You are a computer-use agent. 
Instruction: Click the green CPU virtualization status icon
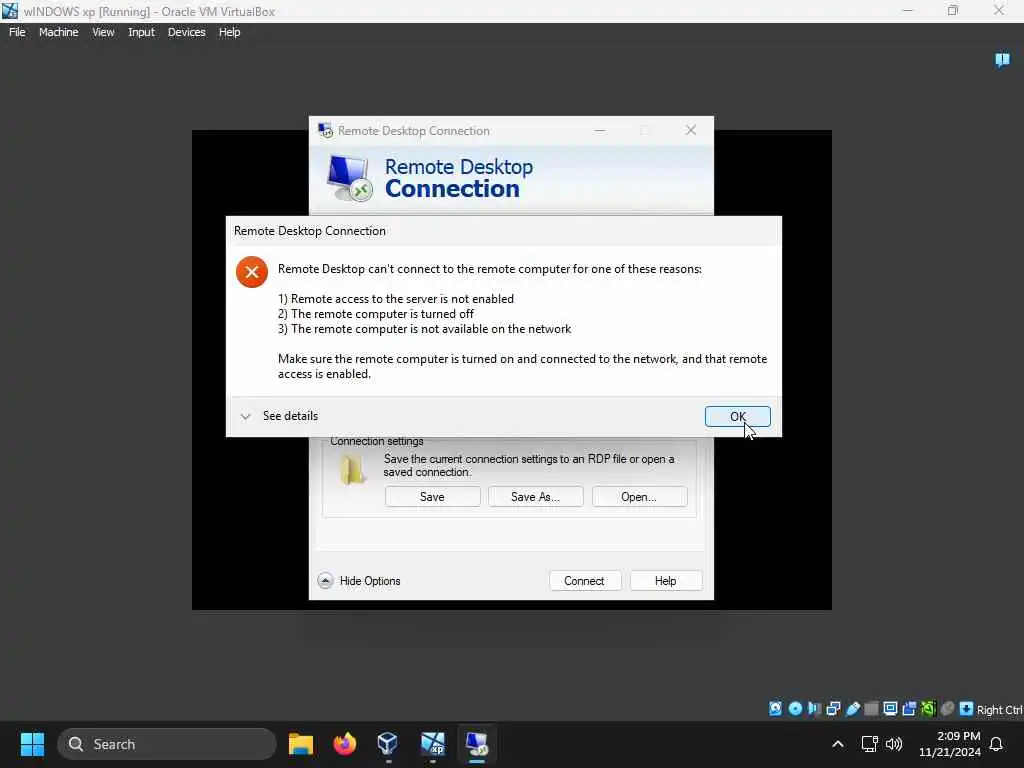pyautogui.click(x=928, y=709)
